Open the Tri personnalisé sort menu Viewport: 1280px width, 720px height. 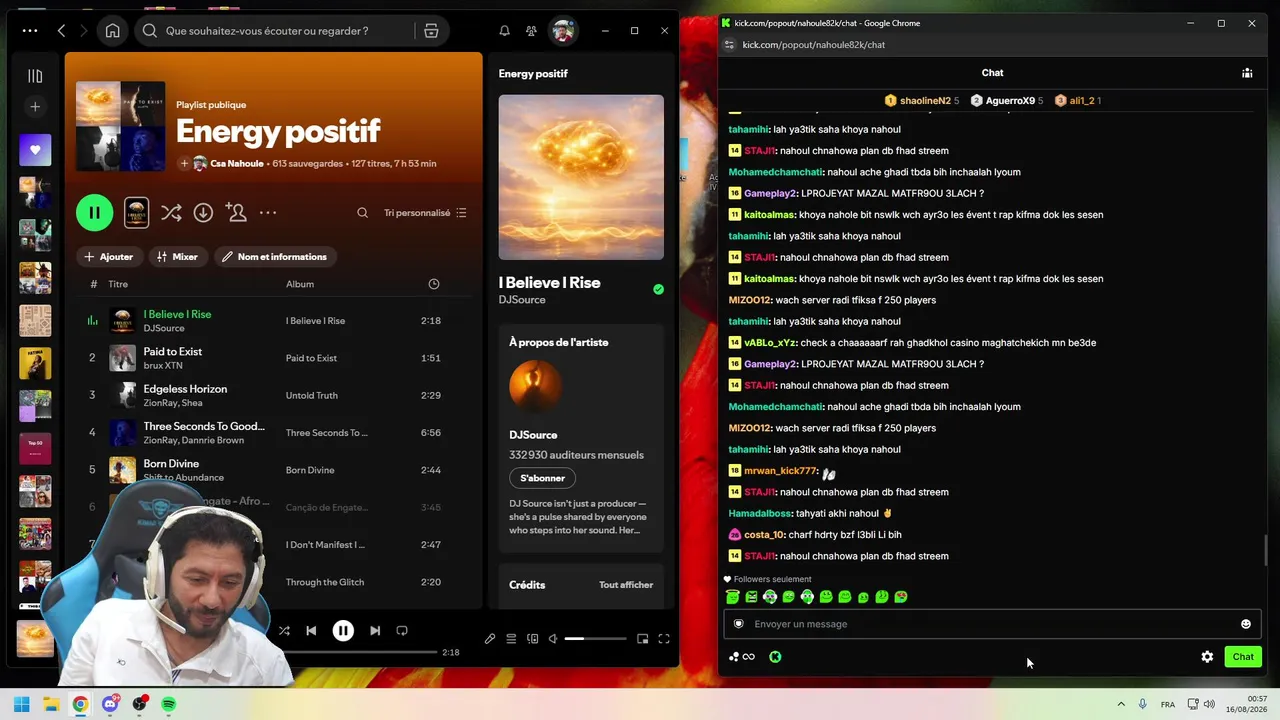(x=425, y=213)
